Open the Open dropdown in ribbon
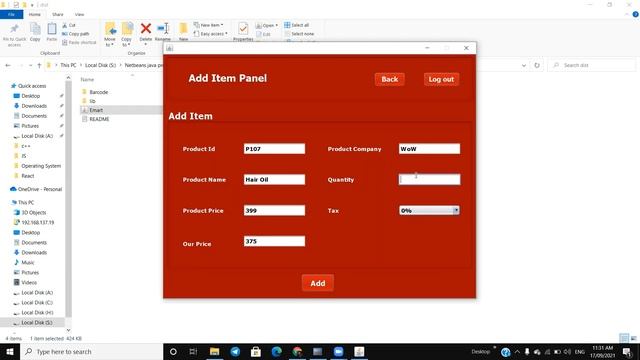Viewport: 640px width, 360px height. point(267,25)
